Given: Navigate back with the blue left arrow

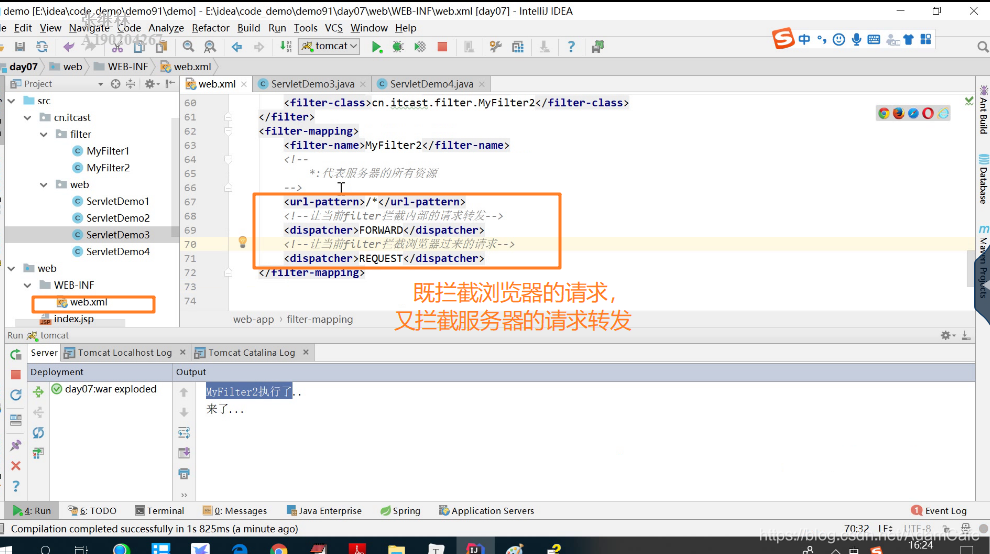Looking at the screenshot, I should 237,47.
